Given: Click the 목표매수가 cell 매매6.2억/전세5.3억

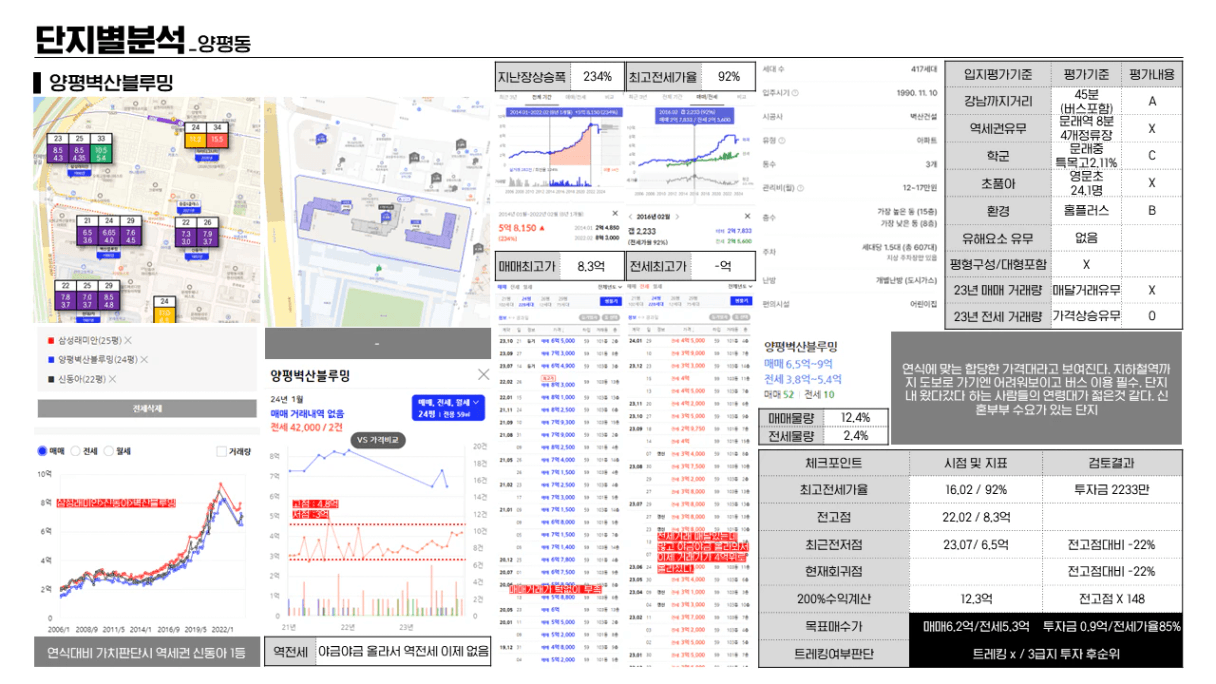Looking at the screenshot, I should [x=976, y=626].
